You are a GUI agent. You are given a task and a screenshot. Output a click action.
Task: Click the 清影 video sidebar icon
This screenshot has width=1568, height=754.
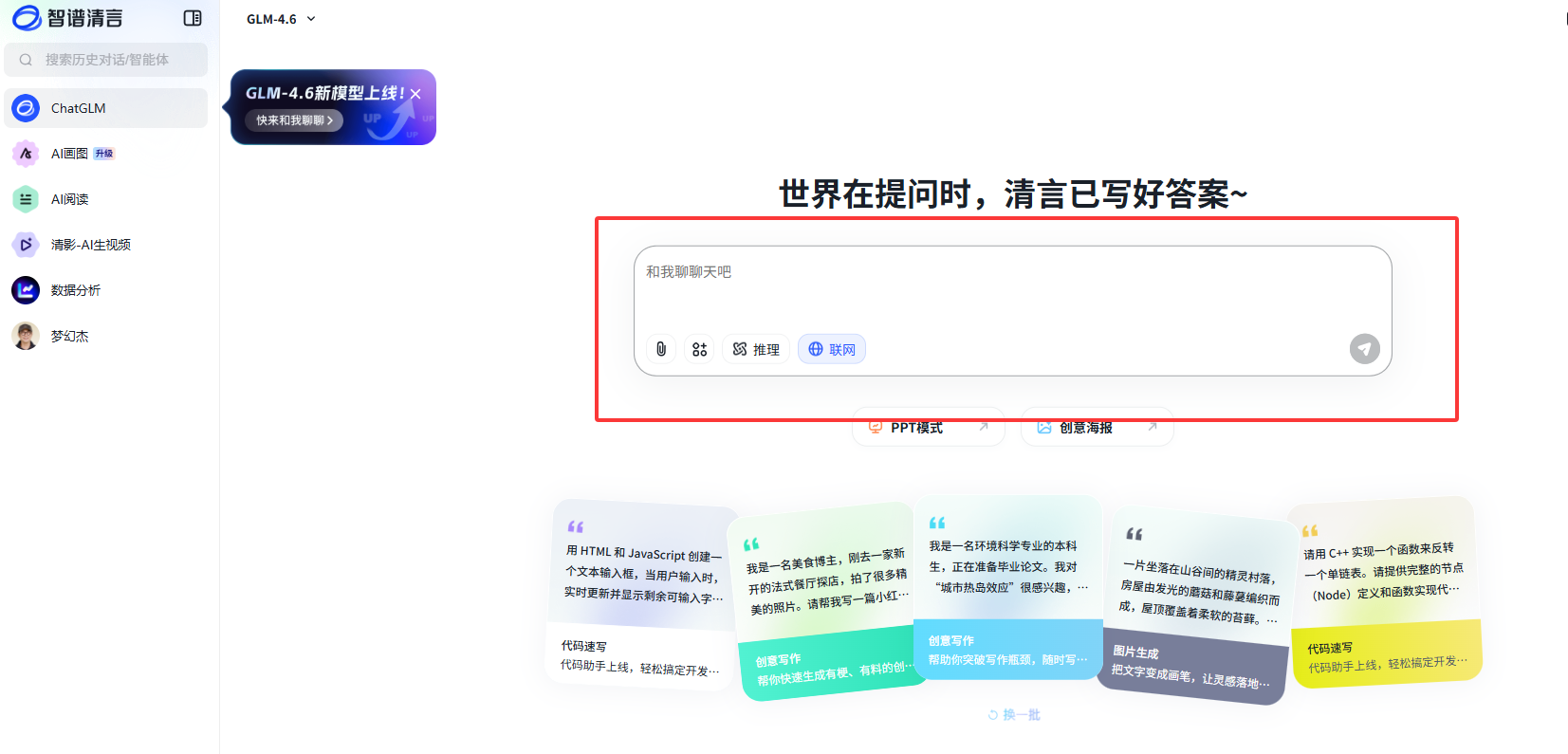(26, 245)
